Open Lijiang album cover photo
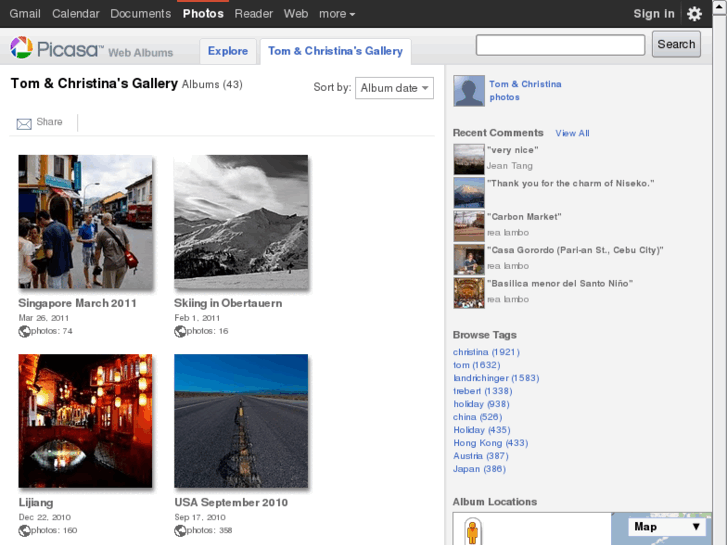The image size is (727, 545). click(85, 421)
